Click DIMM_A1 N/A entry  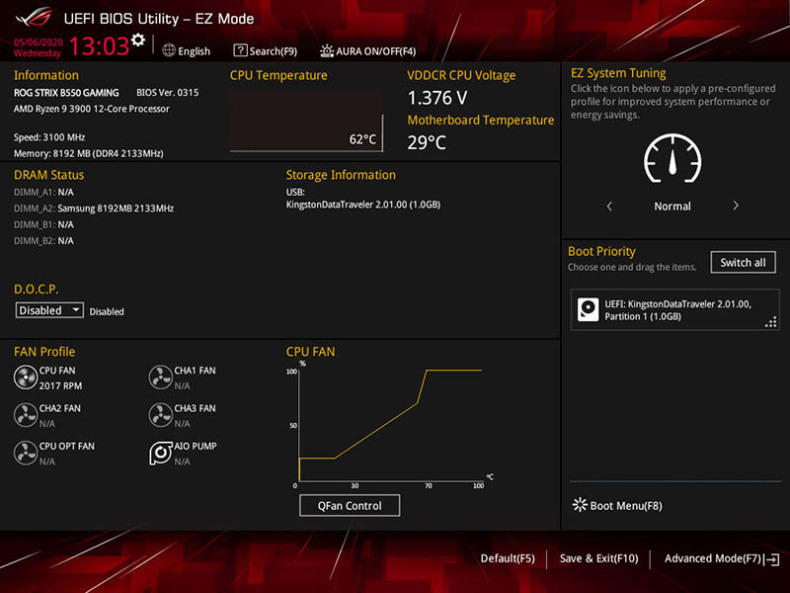coord(44,192)
